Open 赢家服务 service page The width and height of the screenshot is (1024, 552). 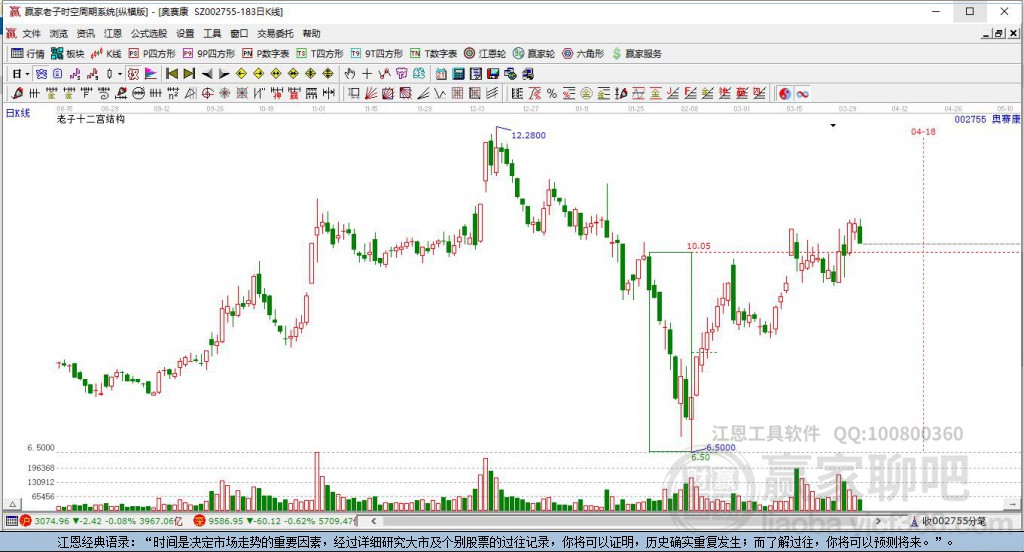coord(637,54)
